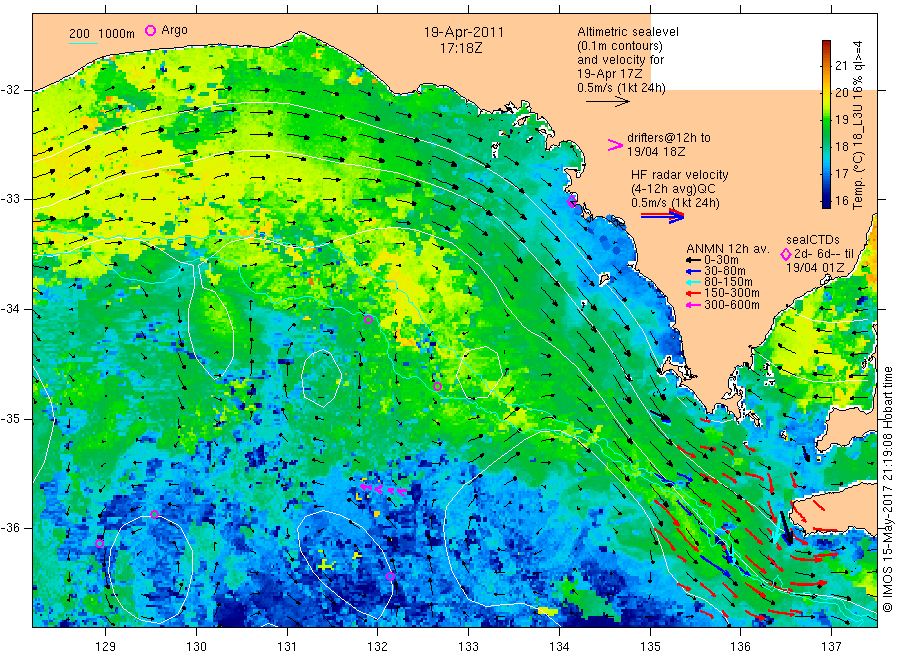
Task: Click the 130 longitude axis label
Action: pyautogui.click(x=196, y=647)
